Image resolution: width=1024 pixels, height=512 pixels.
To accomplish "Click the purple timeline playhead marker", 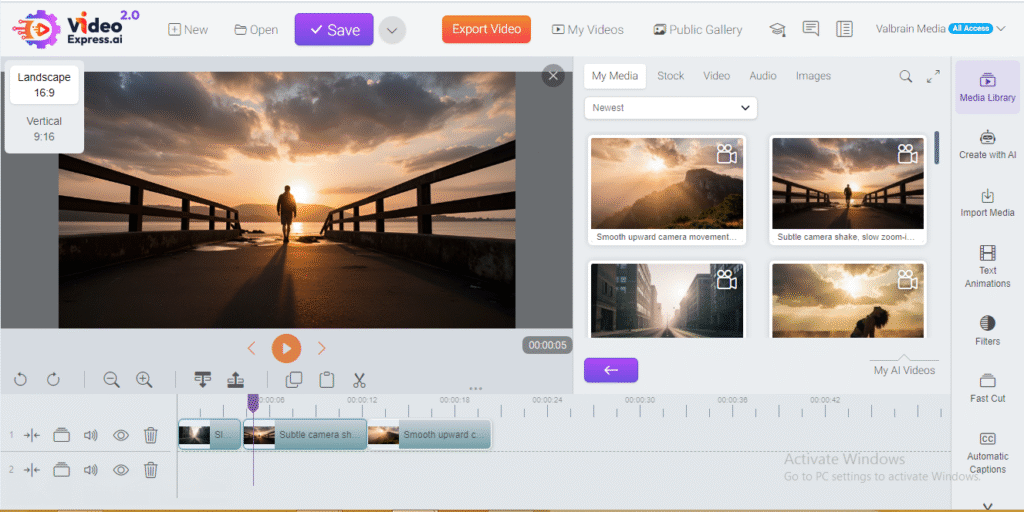I will coord(253,403).
